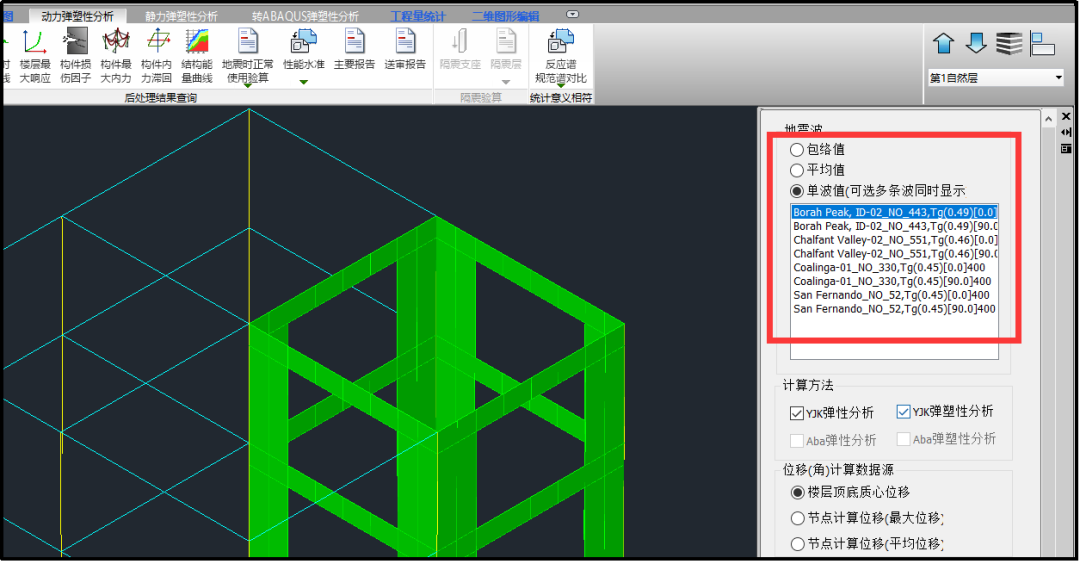The width and height of the screenshot is (1080, 564).
Task: Open the 构件最大内力 member force tool
Action: point(116,56)
